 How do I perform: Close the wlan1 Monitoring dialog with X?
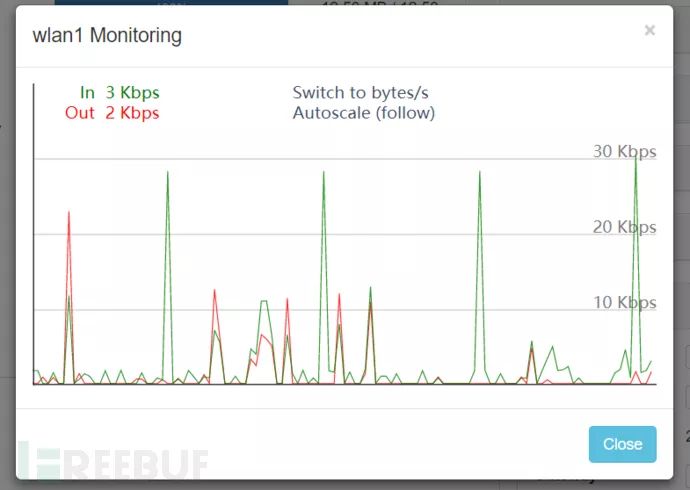(650, 30)
